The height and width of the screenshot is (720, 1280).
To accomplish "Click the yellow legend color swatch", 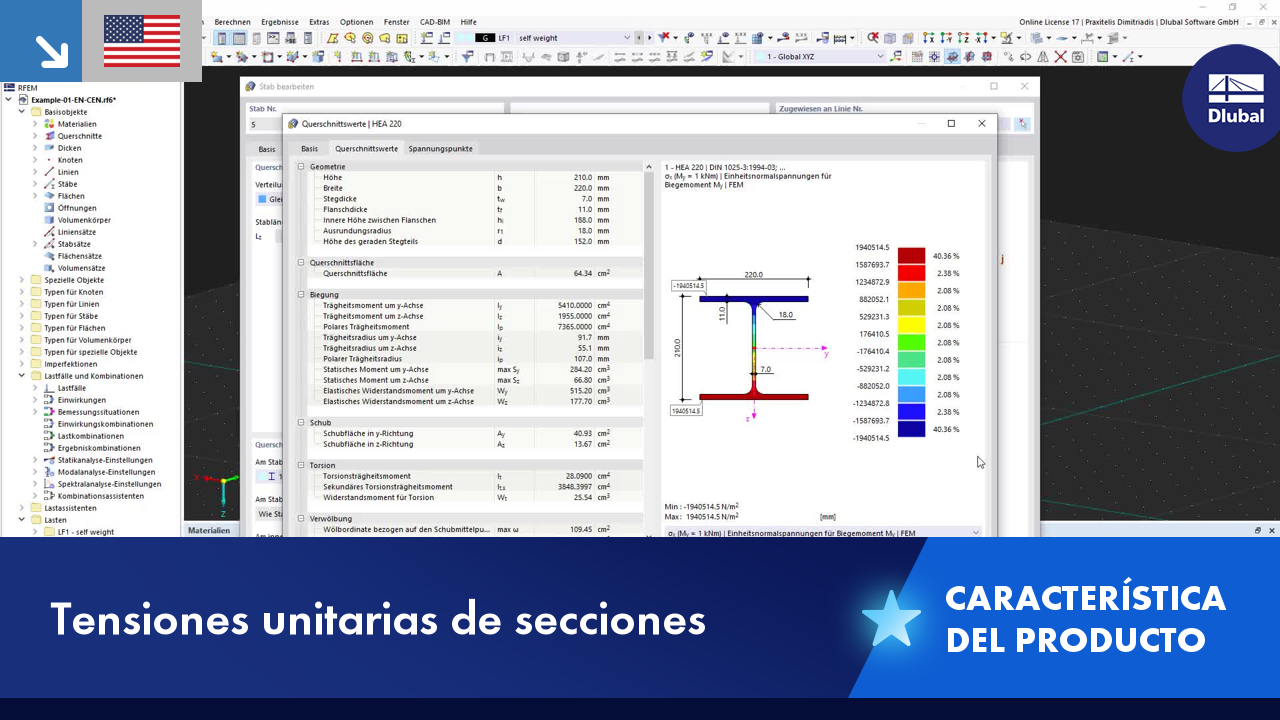I will coord(911,325).
